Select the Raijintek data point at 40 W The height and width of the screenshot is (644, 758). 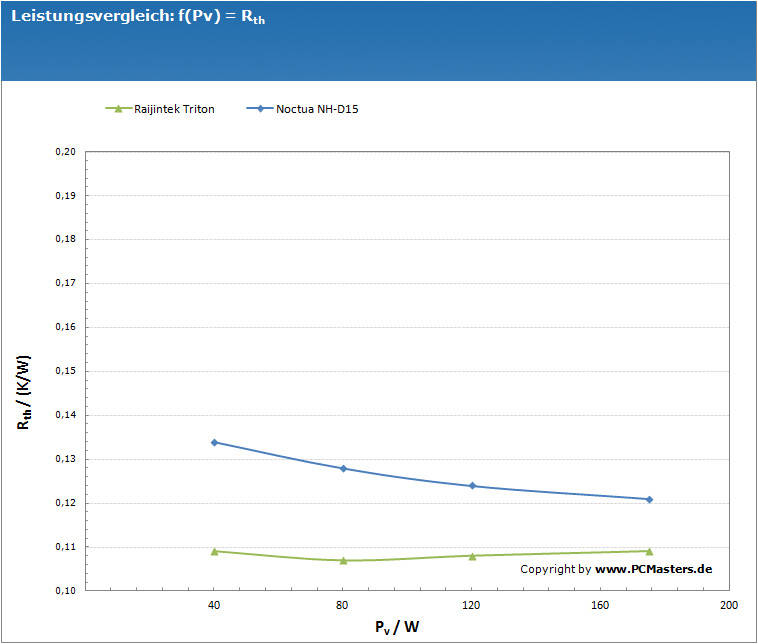click(215, 552)
